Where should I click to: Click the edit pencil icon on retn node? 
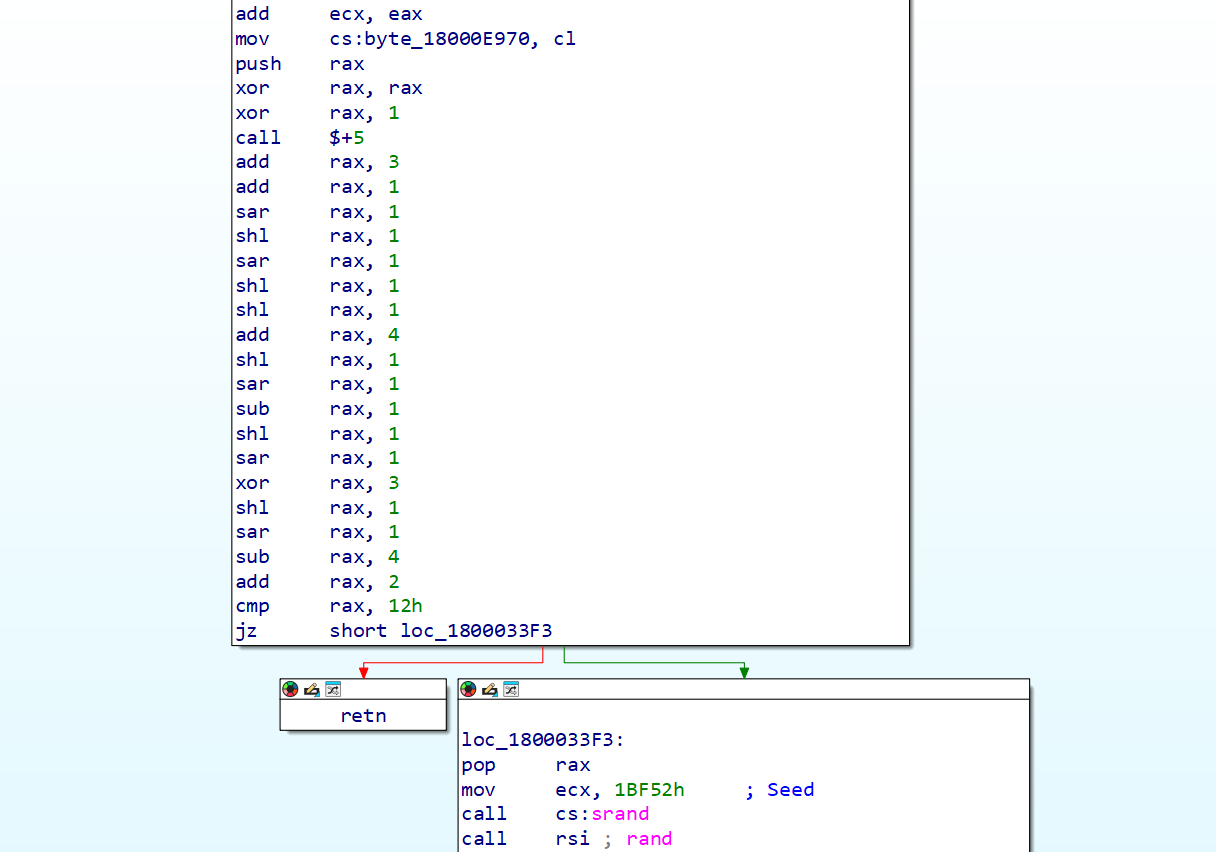point(311,689)
